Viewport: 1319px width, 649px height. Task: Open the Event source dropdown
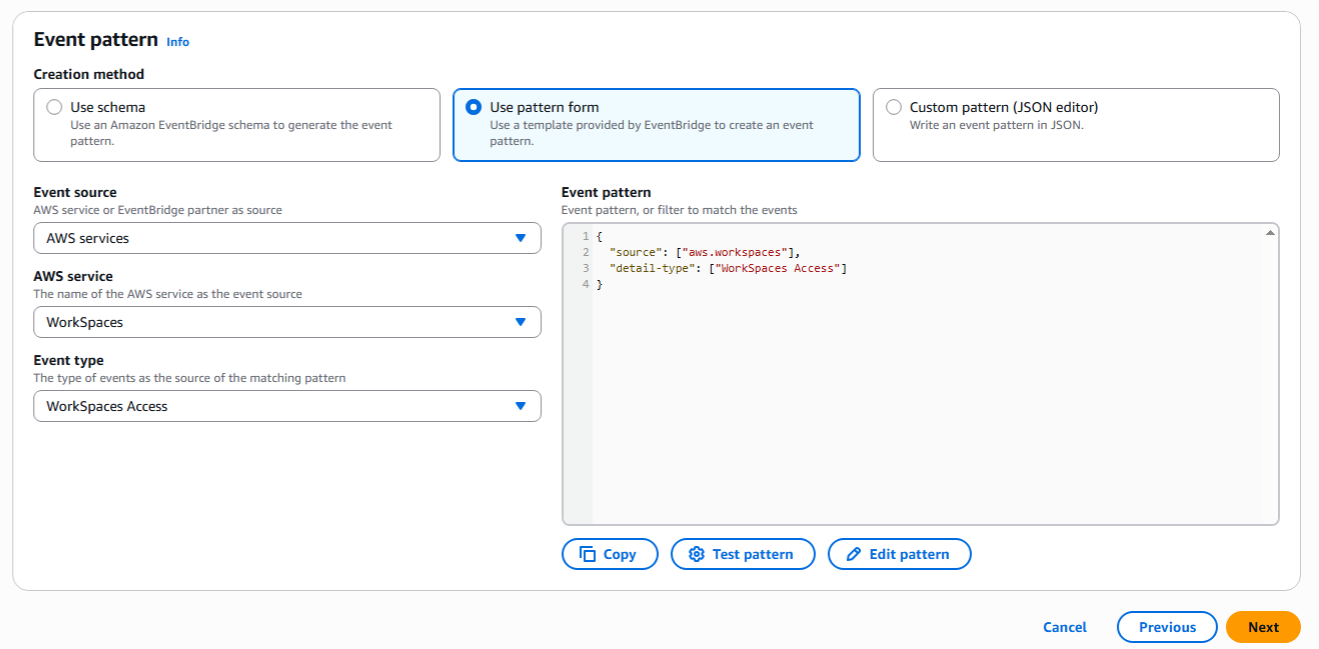tap(287, 238)
